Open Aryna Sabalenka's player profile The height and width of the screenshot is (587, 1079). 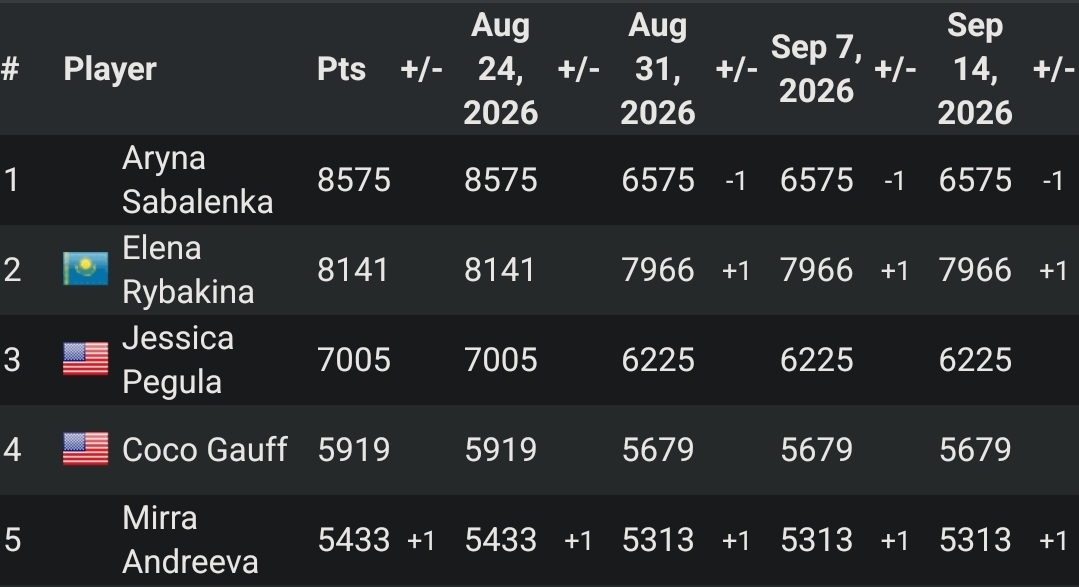point(197,180)
